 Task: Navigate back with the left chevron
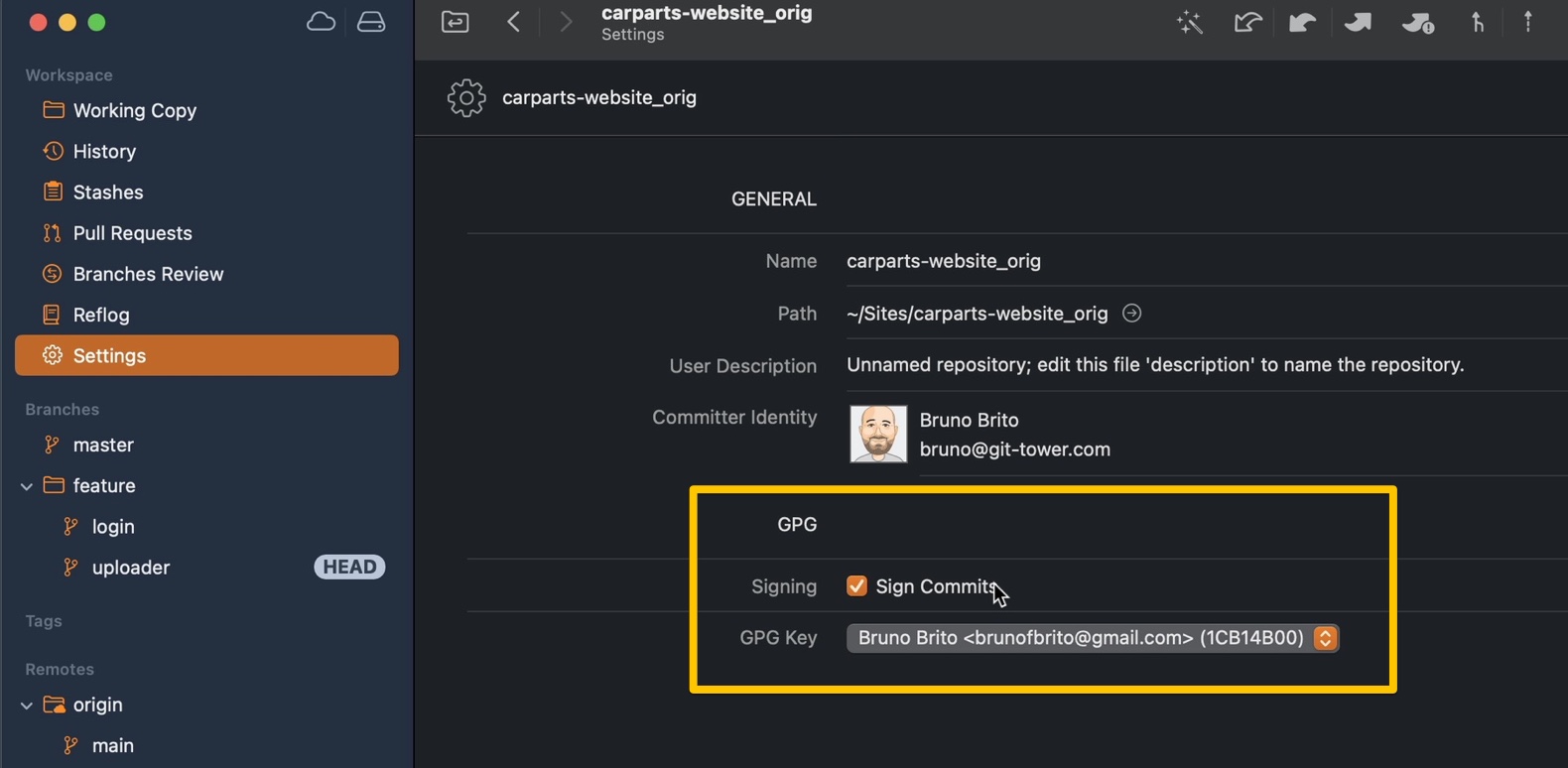514,22
